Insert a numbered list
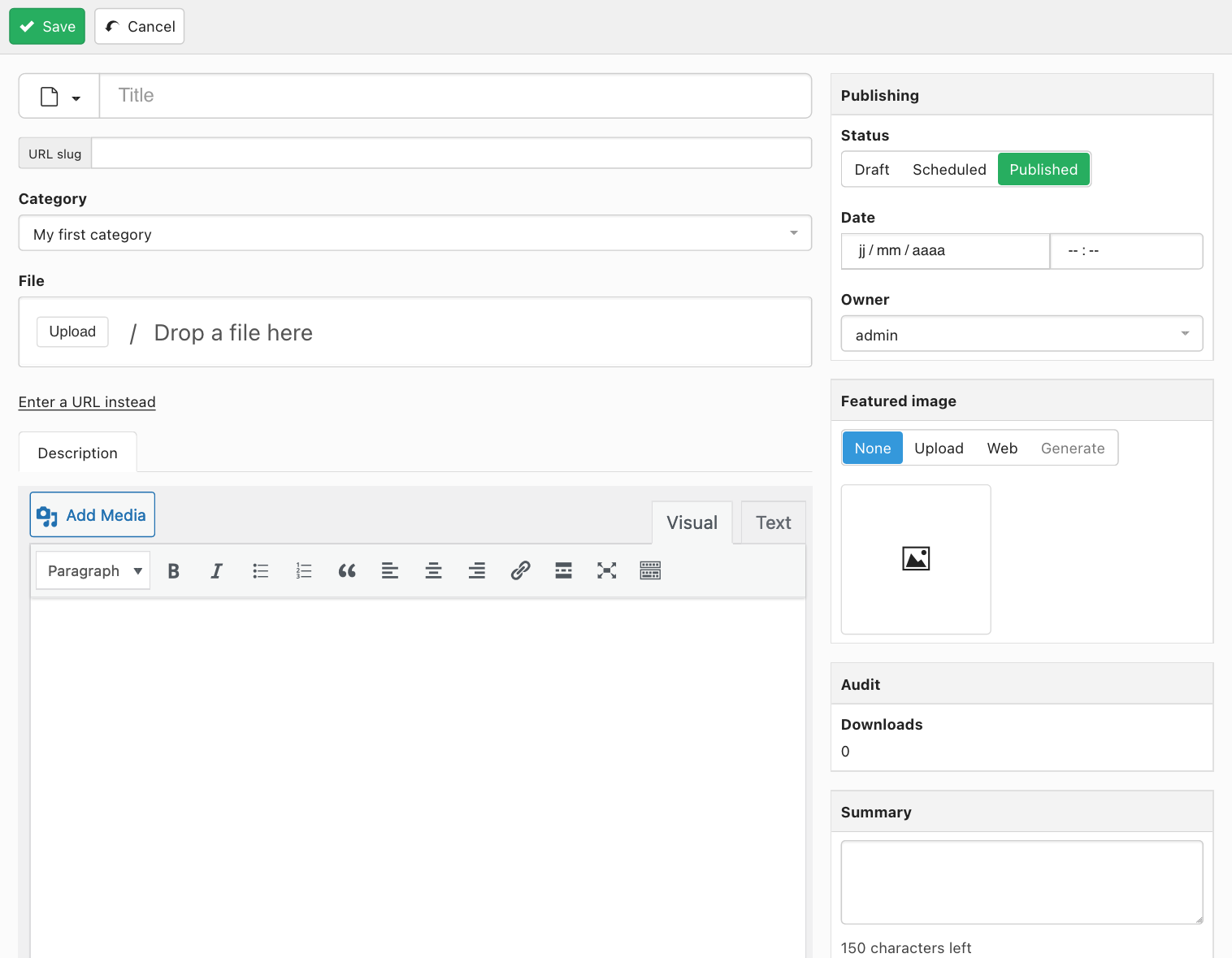 (304, 571)
